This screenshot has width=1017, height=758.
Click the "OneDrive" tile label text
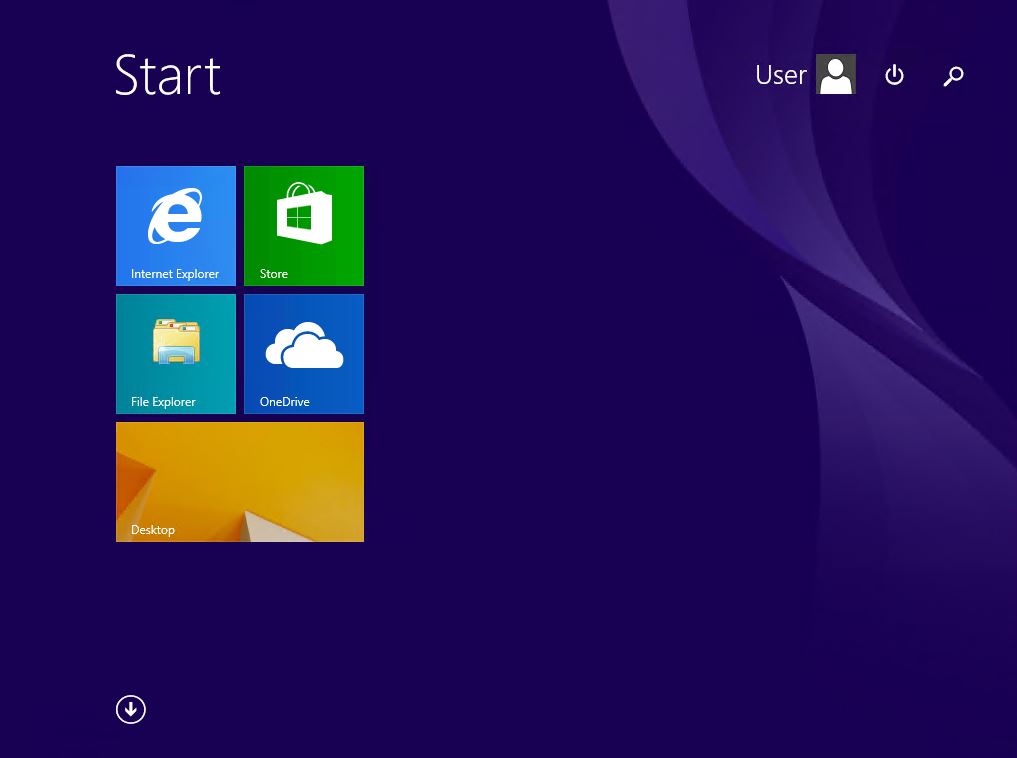285,402
